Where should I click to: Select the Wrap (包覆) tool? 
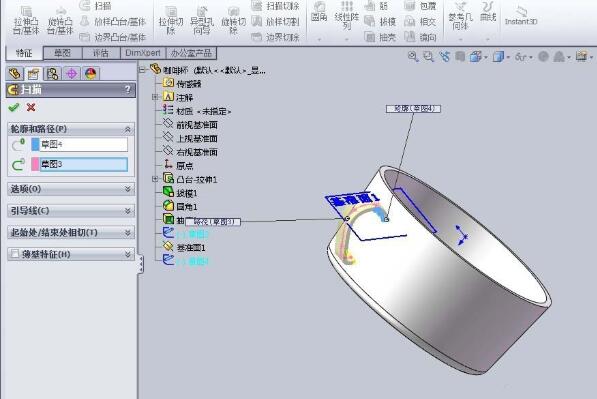420,6
